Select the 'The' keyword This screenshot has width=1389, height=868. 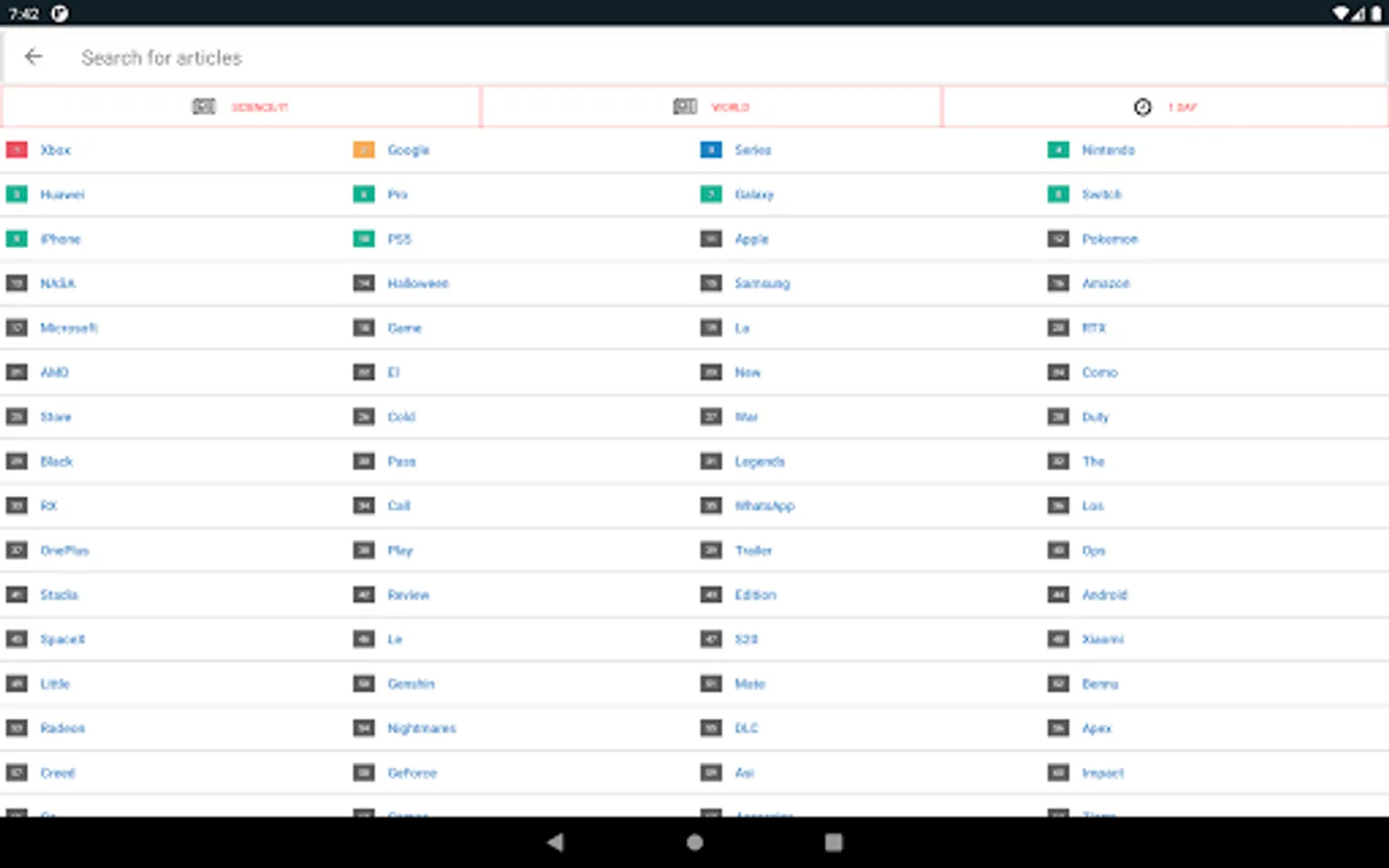tap(1093, 461)
